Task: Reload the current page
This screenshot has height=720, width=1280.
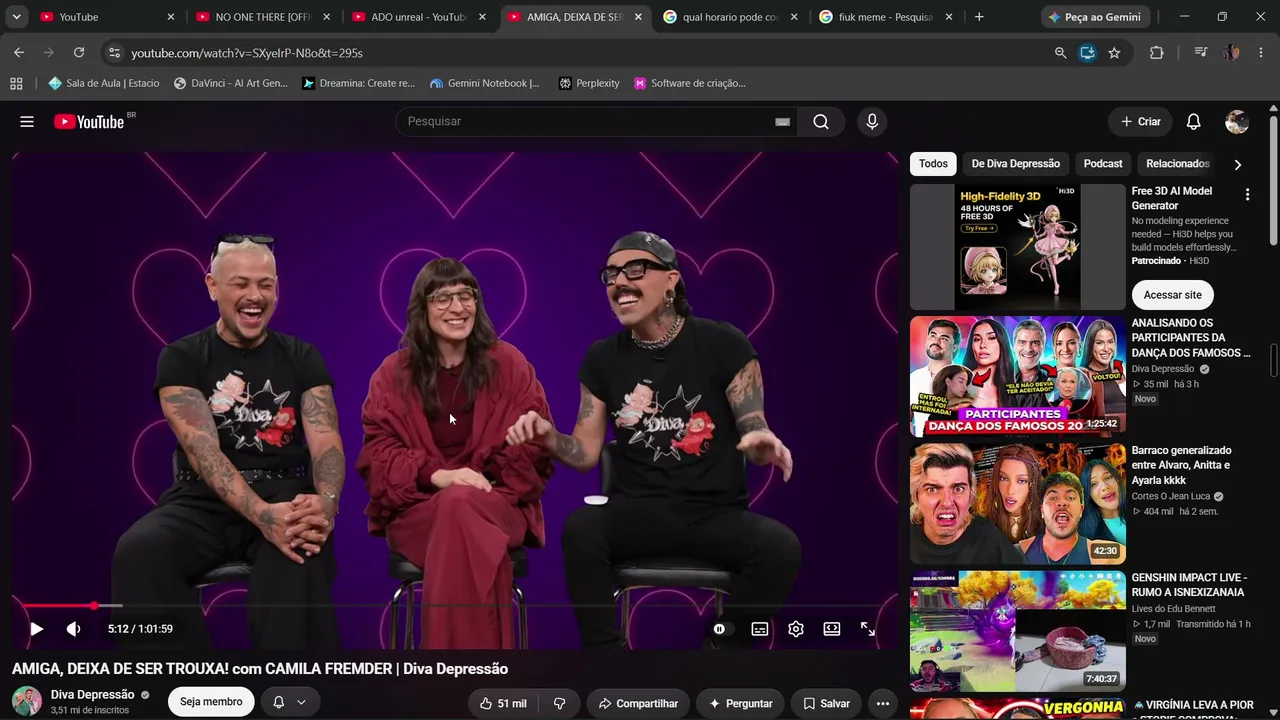Action: pyautogui.click(x=79, y=53)
